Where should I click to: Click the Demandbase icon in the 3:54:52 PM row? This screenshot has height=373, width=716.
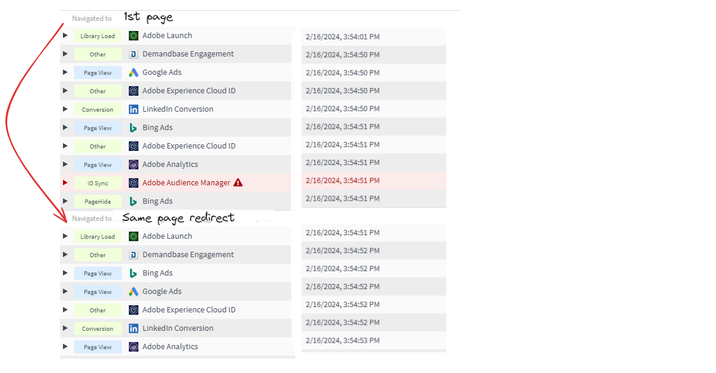pyautogui.click(x=133, y=255)
